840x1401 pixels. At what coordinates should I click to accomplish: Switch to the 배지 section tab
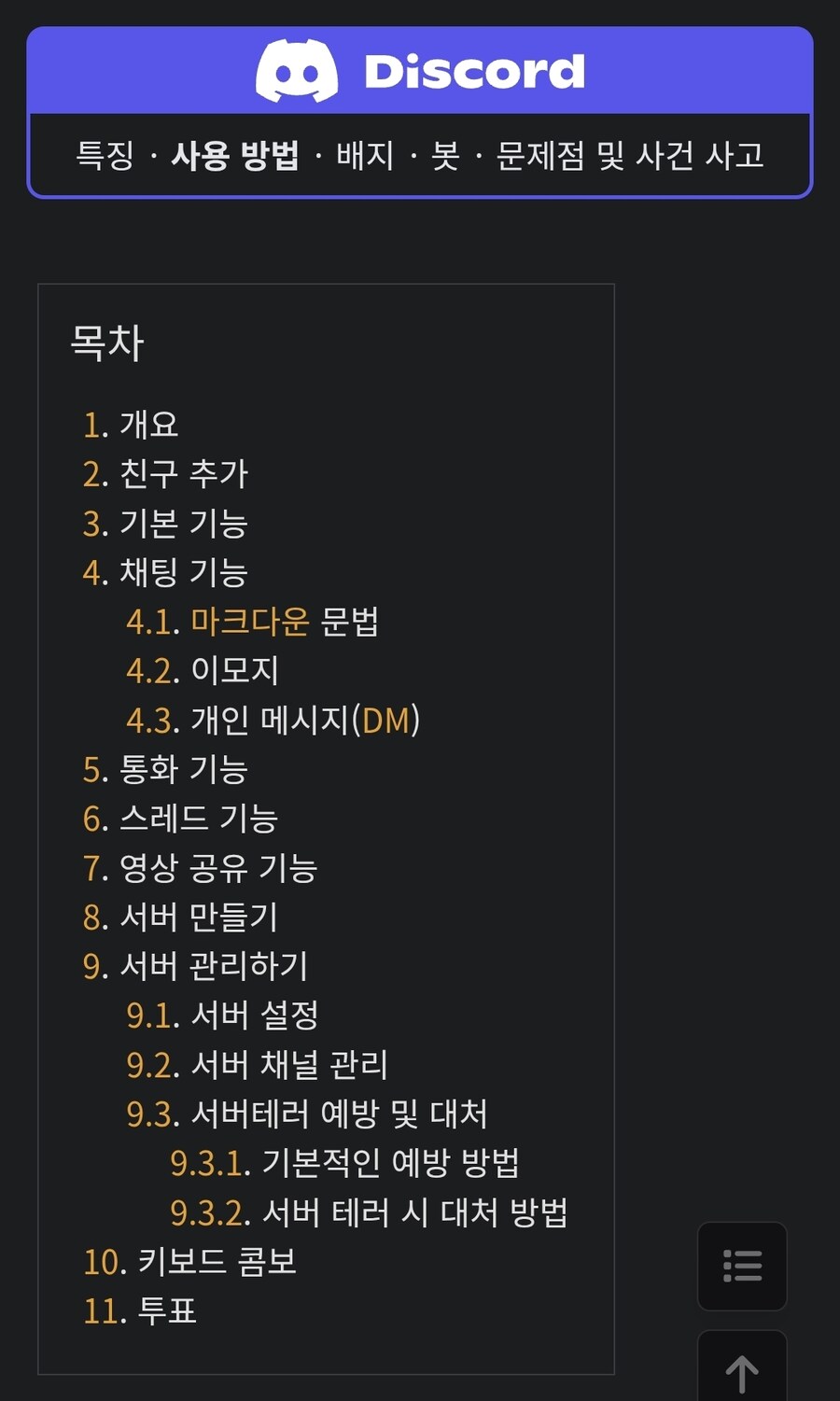363,157
